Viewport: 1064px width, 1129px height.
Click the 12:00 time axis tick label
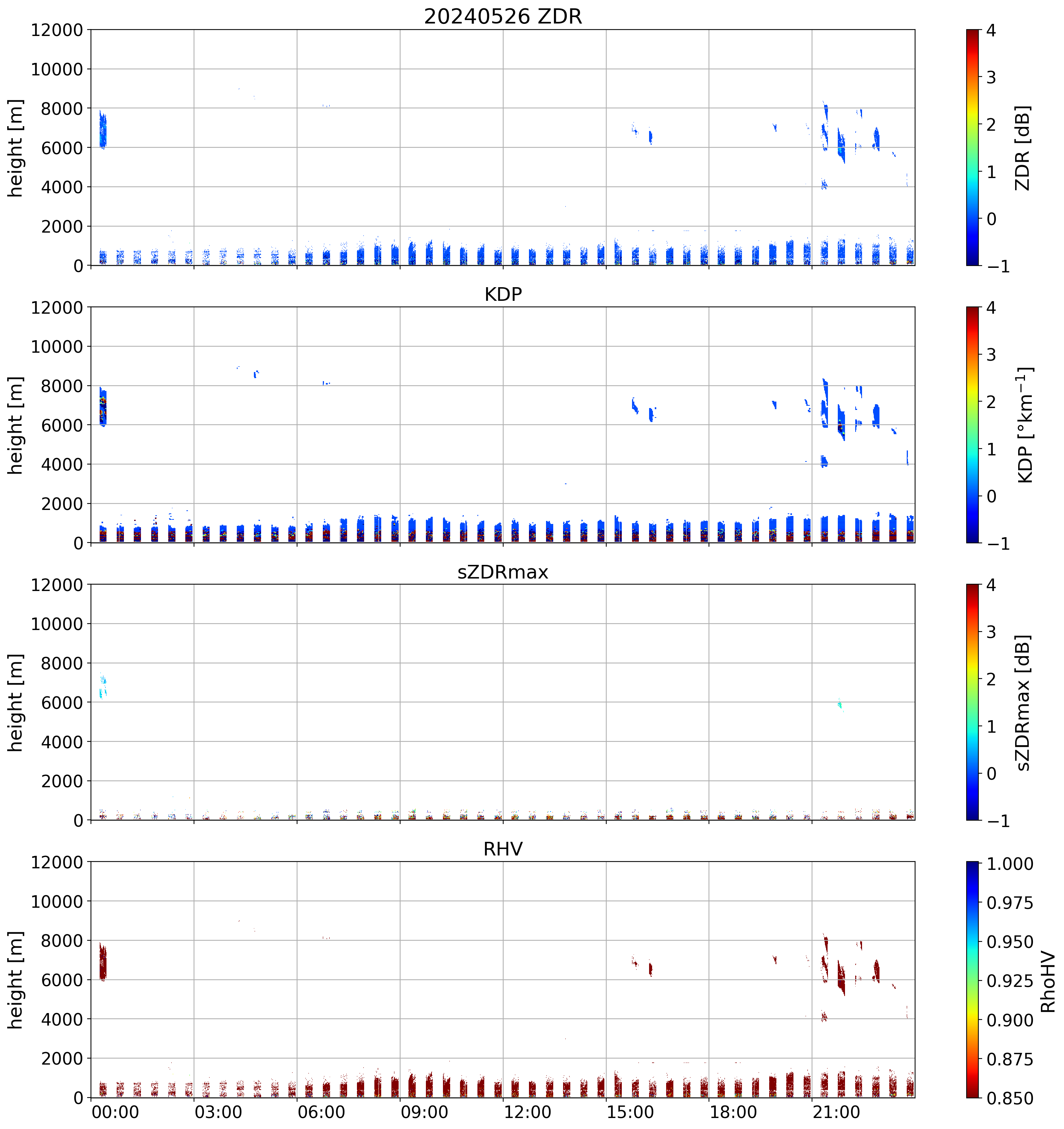coord(527,1112)
